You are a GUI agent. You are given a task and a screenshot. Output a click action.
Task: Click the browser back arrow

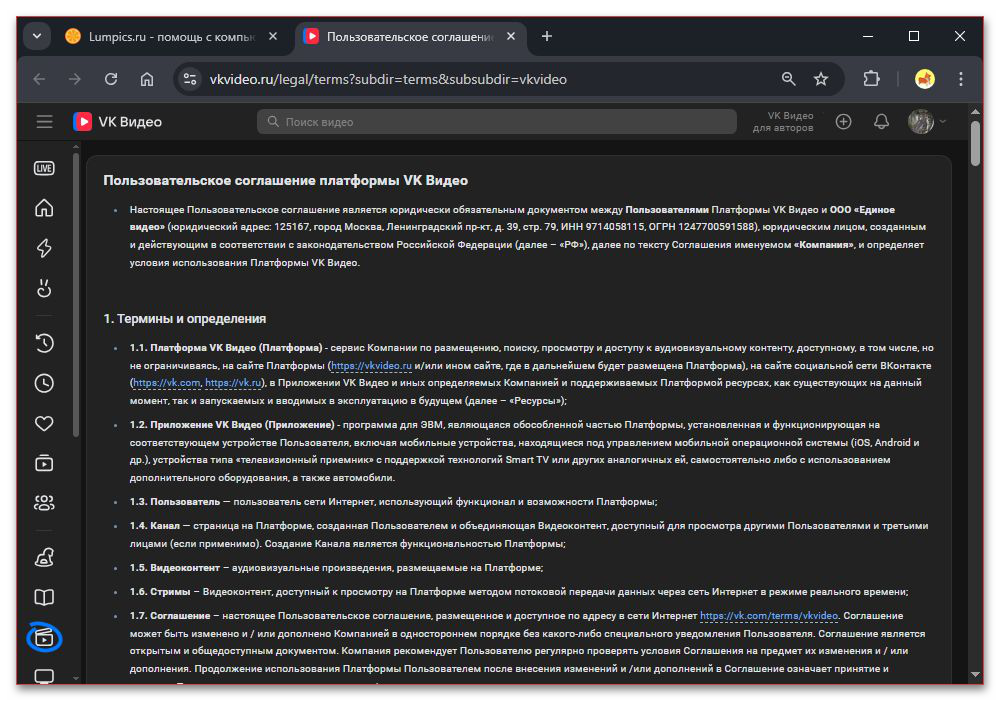(40, 79)
